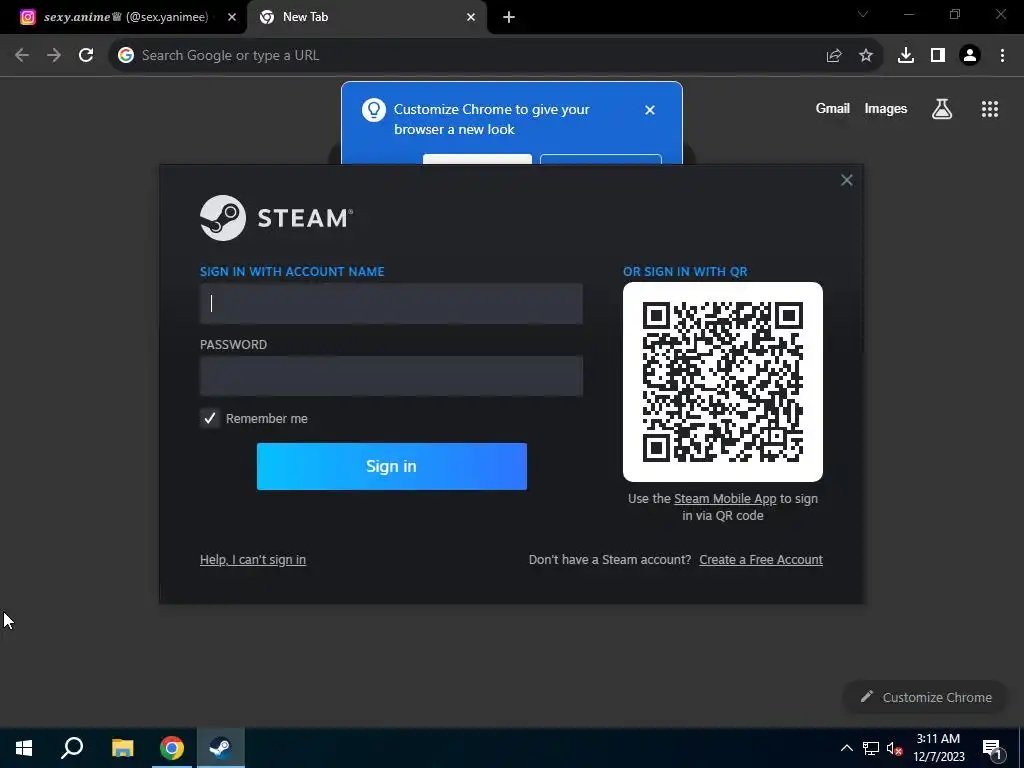Switch to the Instagram sexy.anime tab
Viewport: 1024px width, 768px height.
pyautogui.click(x=124, y=17)
